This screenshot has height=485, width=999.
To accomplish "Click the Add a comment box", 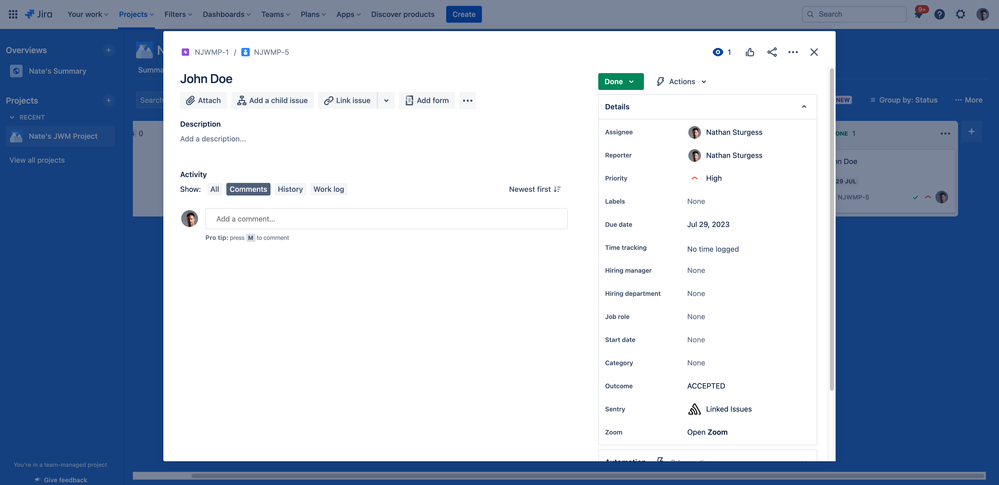I will coord(386,219).
